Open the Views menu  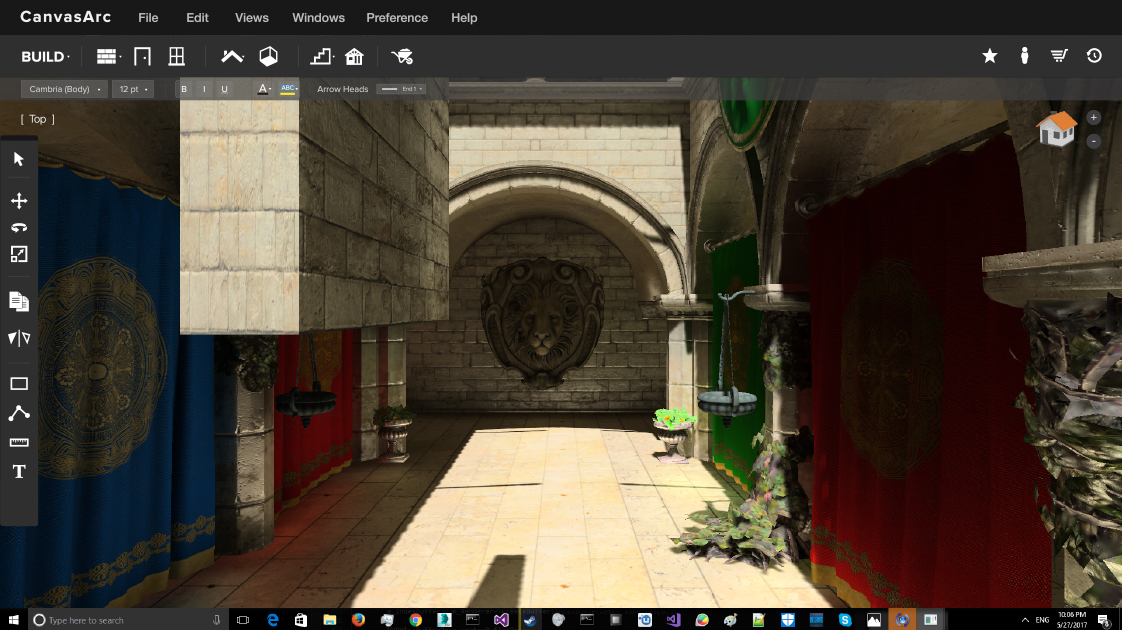251,18
